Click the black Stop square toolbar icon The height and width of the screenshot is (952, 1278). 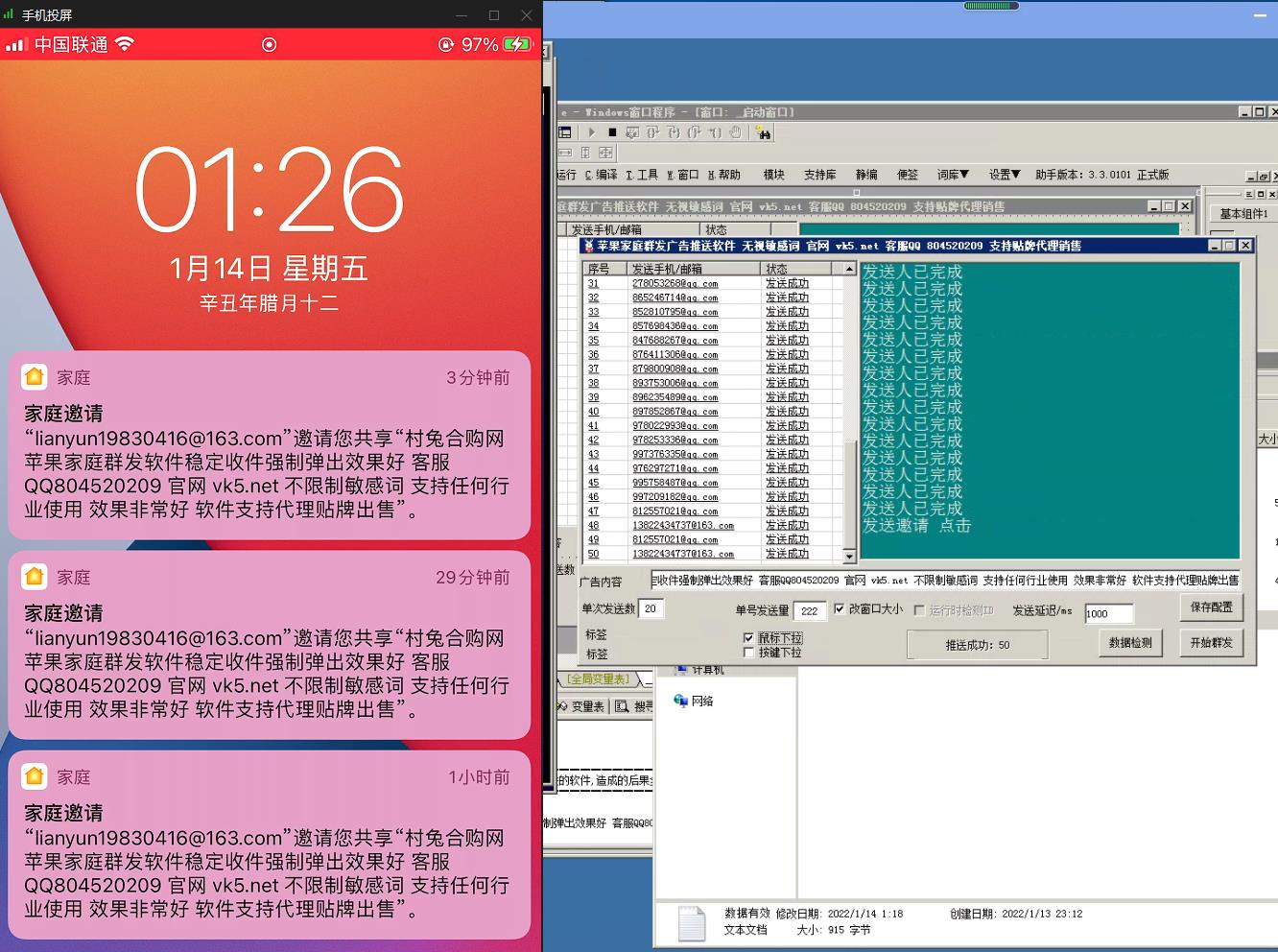coord(612,132)
